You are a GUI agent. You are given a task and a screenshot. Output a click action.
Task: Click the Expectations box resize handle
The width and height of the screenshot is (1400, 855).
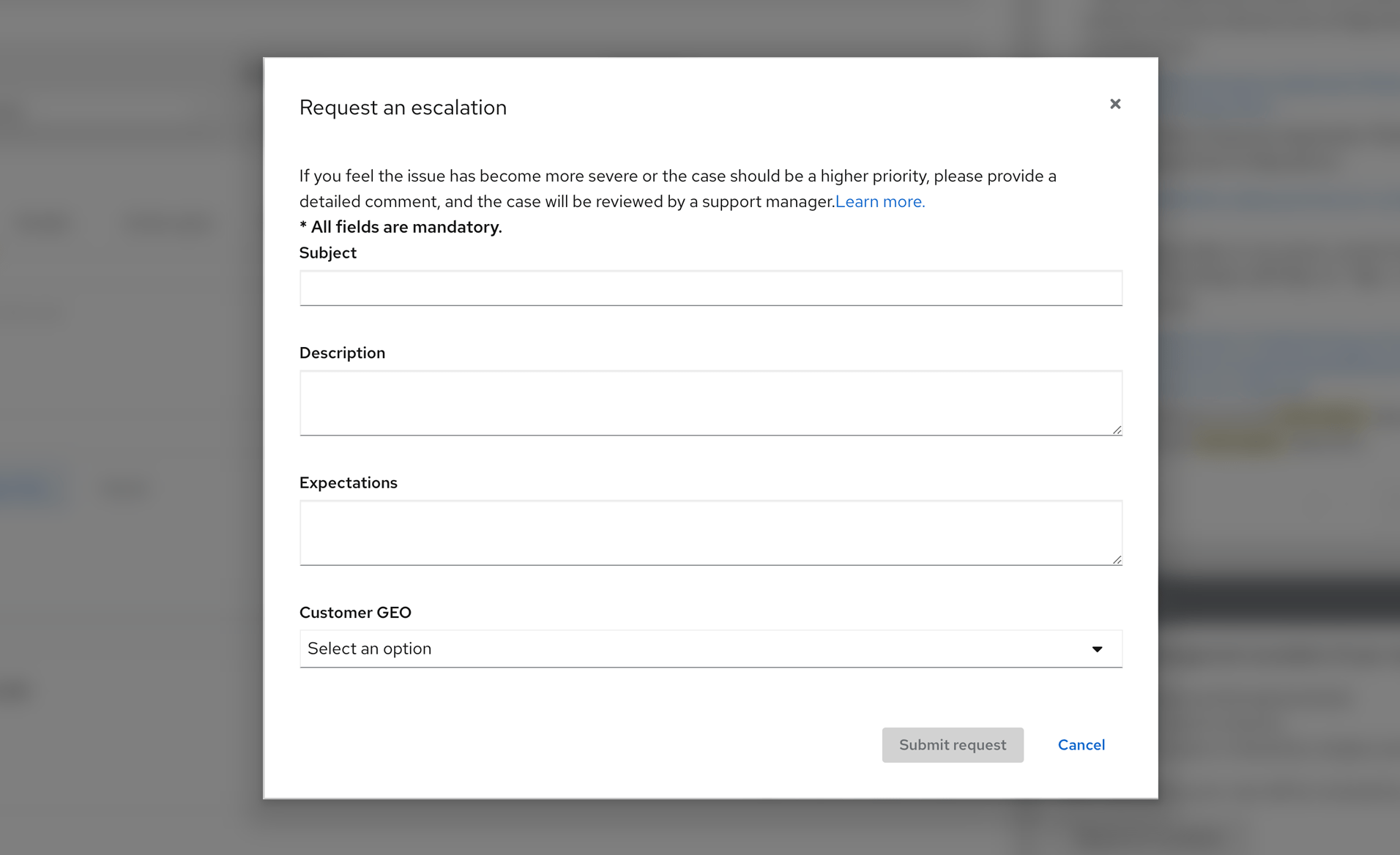1117,560
